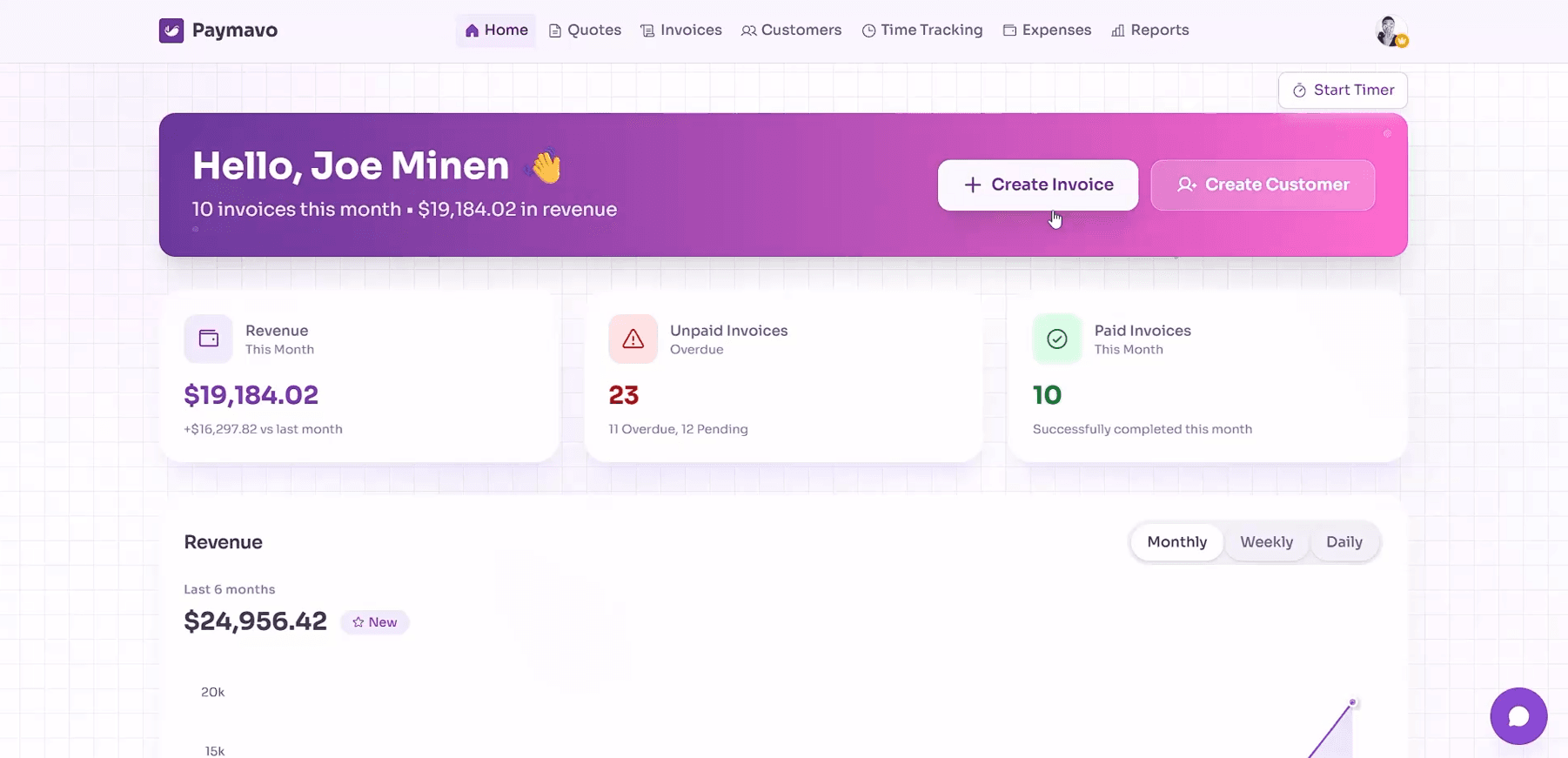Switch revenue chart to Weekly

click(x=1266, y=542)
